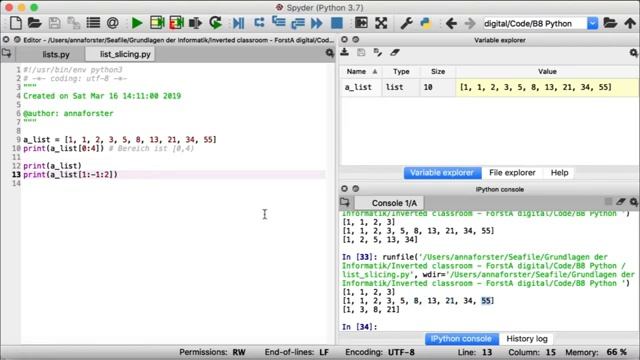This screenshot has height=360, width=640.
Task: Switch to the Variable explorer tab
Action: pyautogui.click(x=442, y=173)
